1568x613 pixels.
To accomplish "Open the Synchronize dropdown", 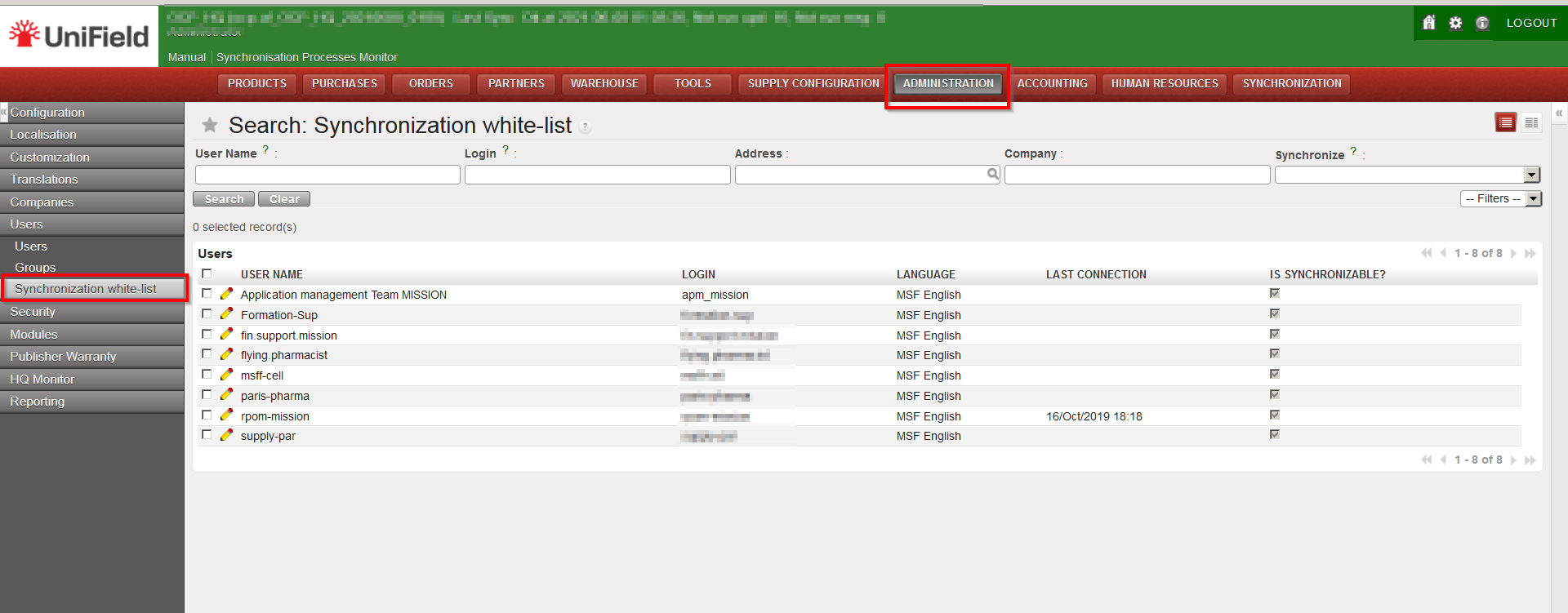I will click(1407, 175).
